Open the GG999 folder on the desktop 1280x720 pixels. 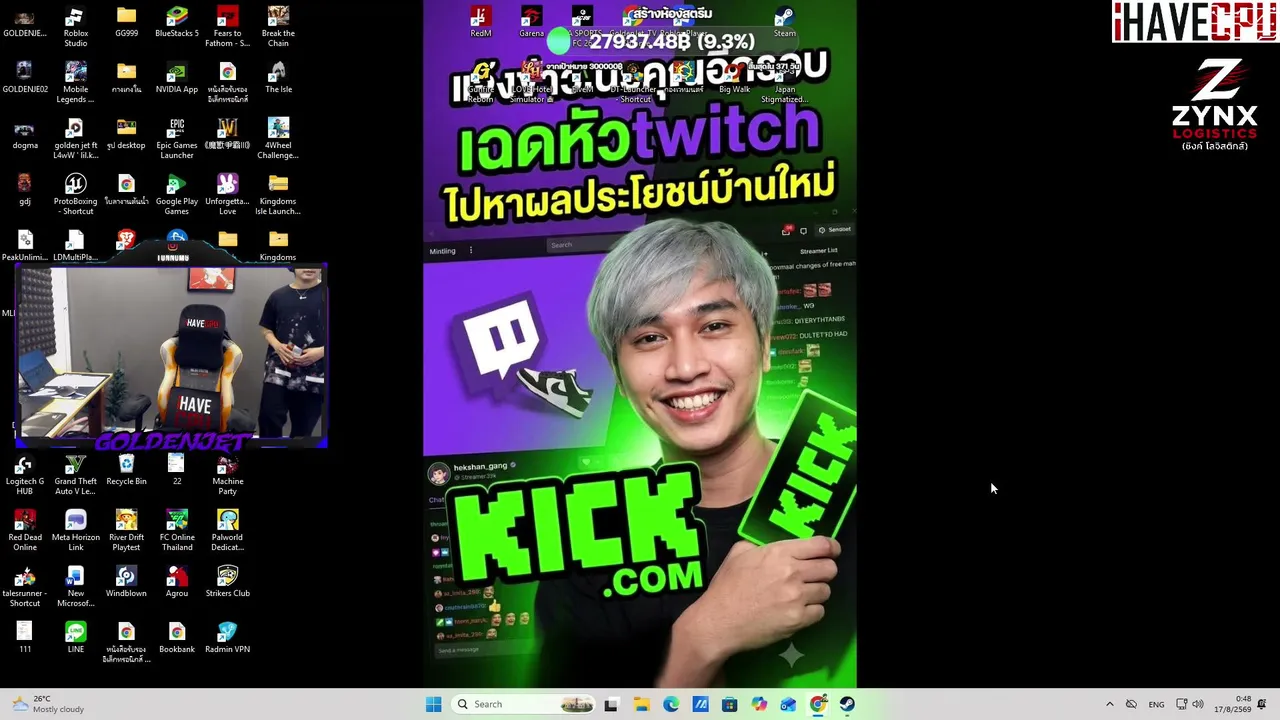point(126,22)
